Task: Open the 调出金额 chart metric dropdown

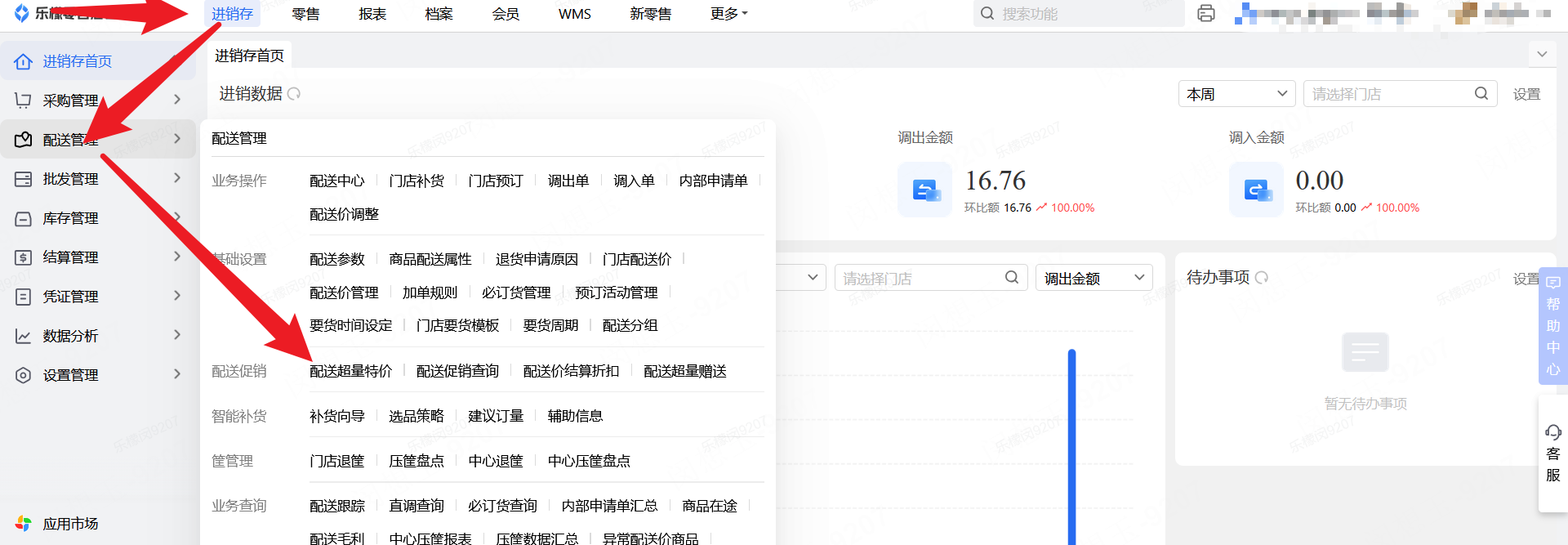Action: pos(1094,278)
